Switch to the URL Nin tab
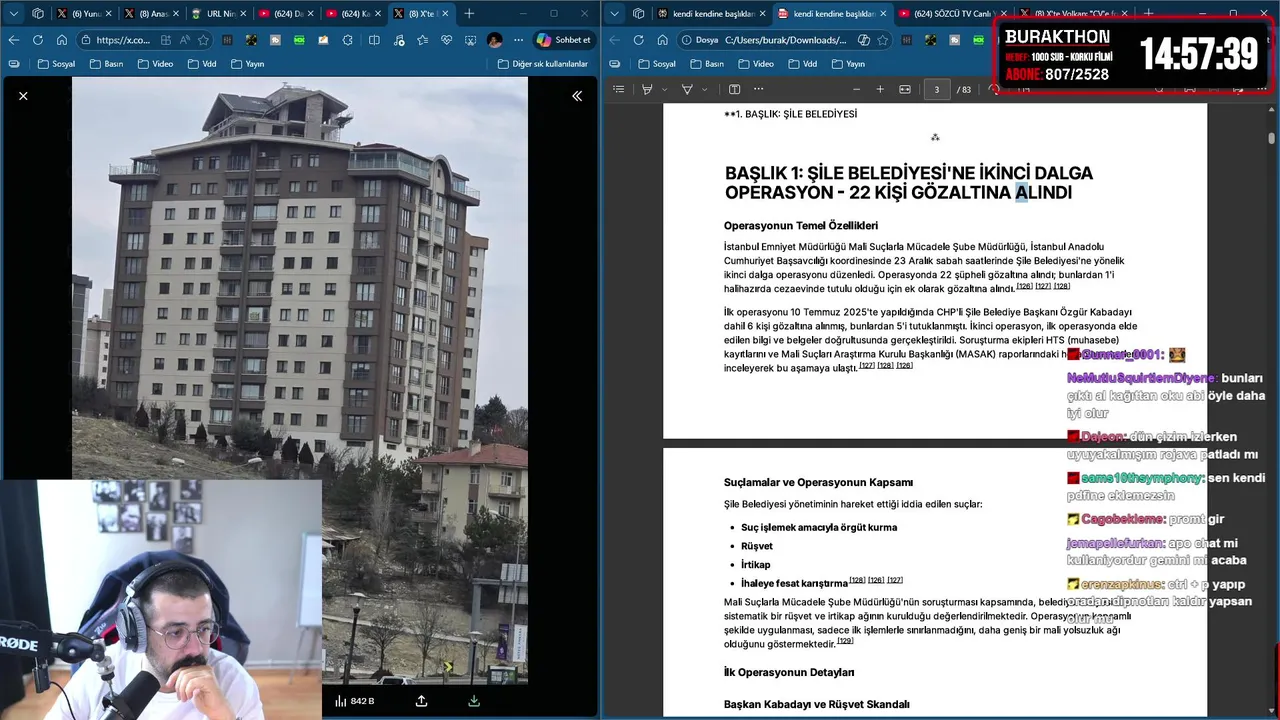Image resolution: width=1280 pixels, height=720 pixels. pos(217,13)
